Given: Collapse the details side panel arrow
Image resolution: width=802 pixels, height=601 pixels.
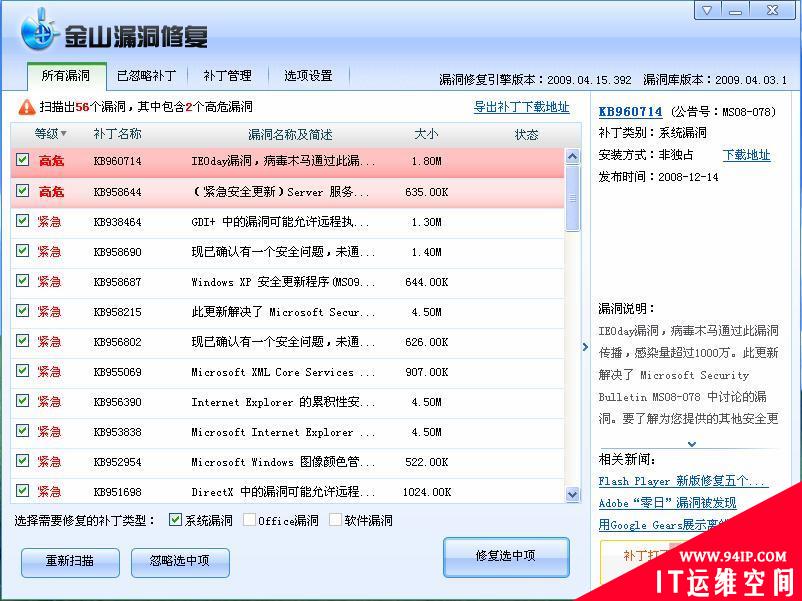Looking at the screenshot, I should click(585, 347).
